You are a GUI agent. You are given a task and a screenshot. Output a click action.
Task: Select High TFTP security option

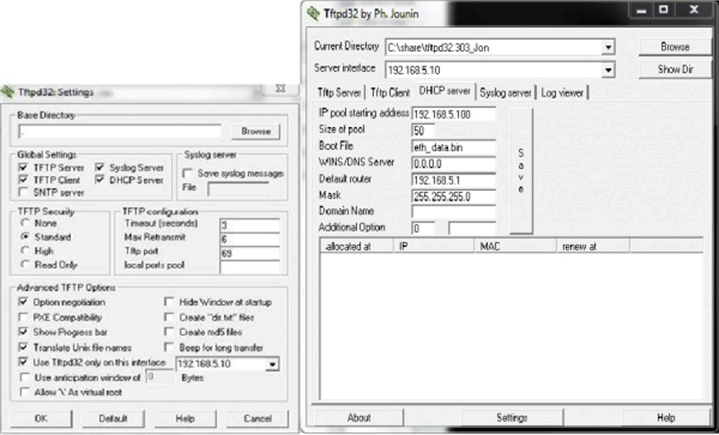[x=25, y=250]
